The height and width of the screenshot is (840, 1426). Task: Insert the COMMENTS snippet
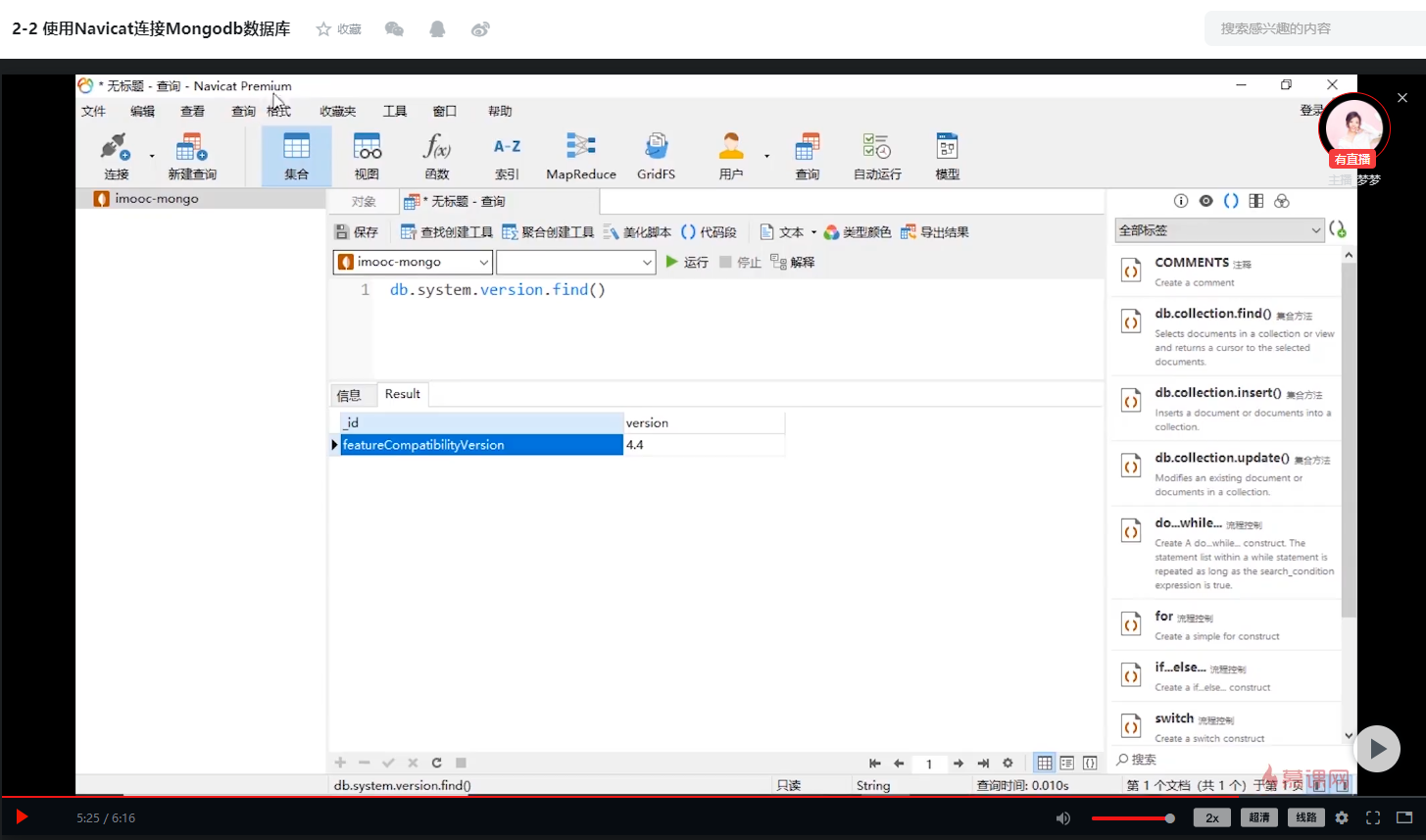(x=1226, y=272)
